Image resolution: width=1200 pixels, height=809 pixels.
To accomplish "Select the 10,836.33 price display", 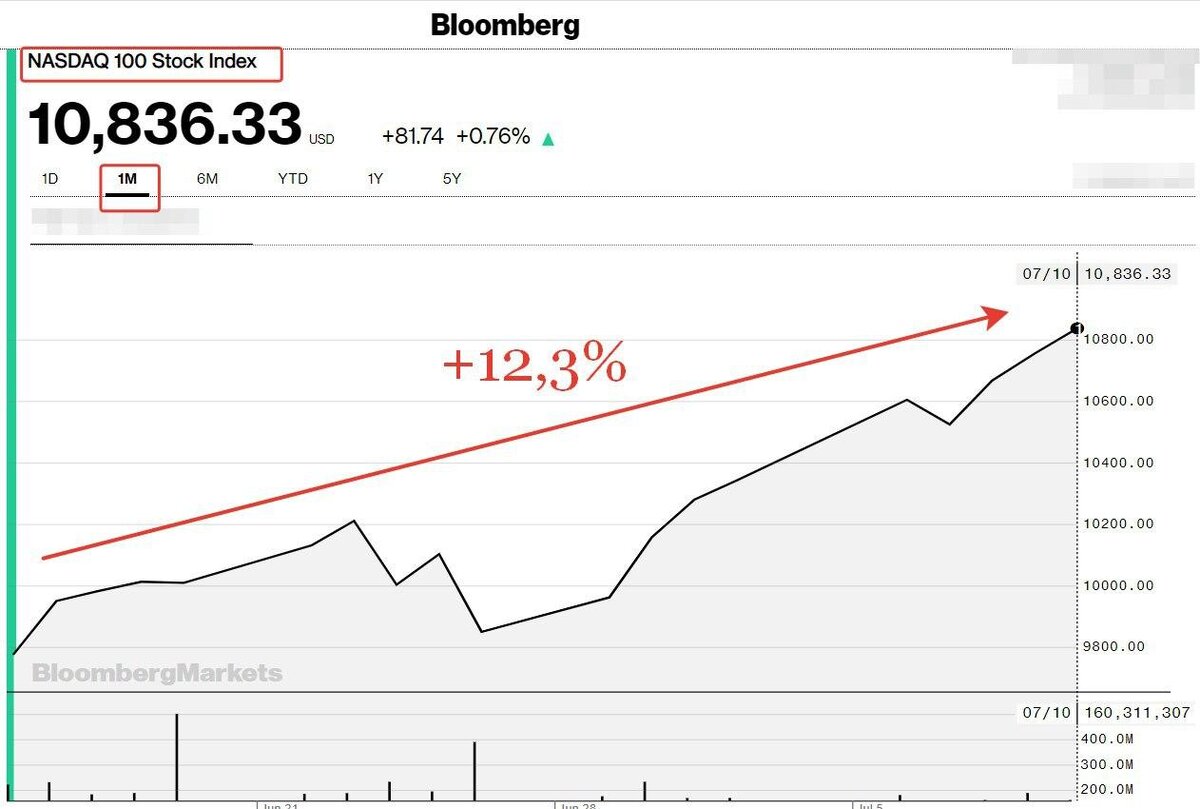I will pos(163,122).
